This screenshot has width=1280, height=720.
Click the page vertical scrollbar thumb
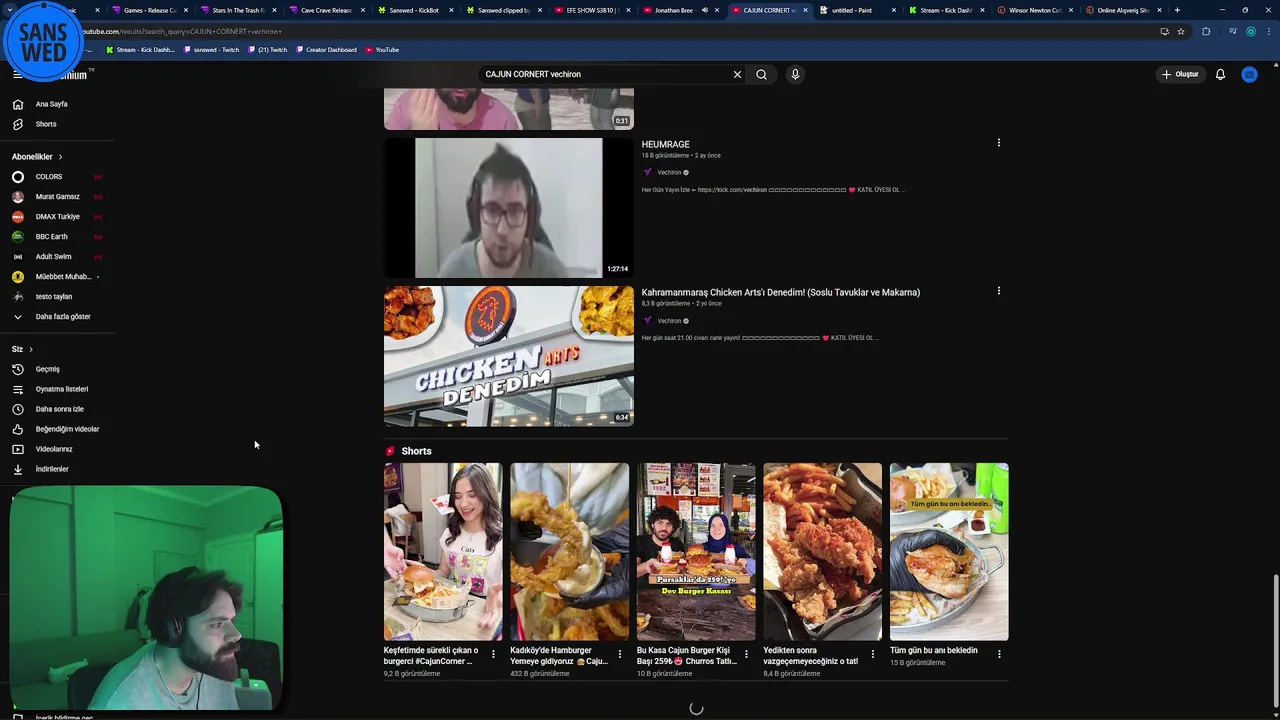tap(1275, 640)
